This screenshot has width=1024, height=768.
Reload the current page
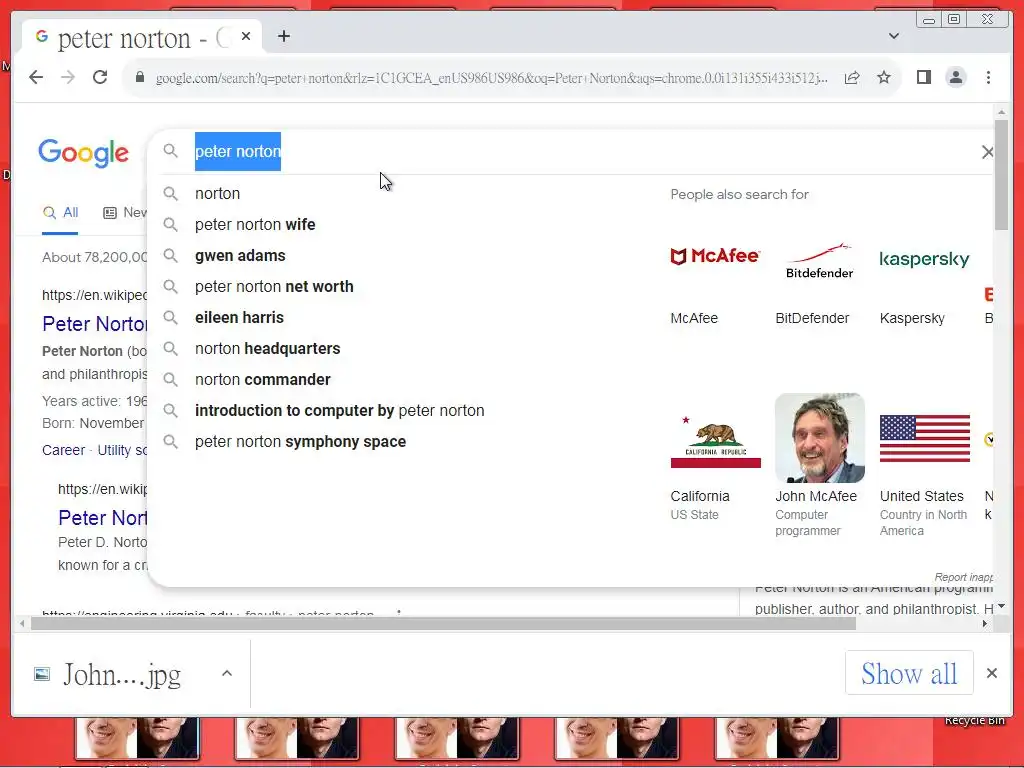point(100,78)
